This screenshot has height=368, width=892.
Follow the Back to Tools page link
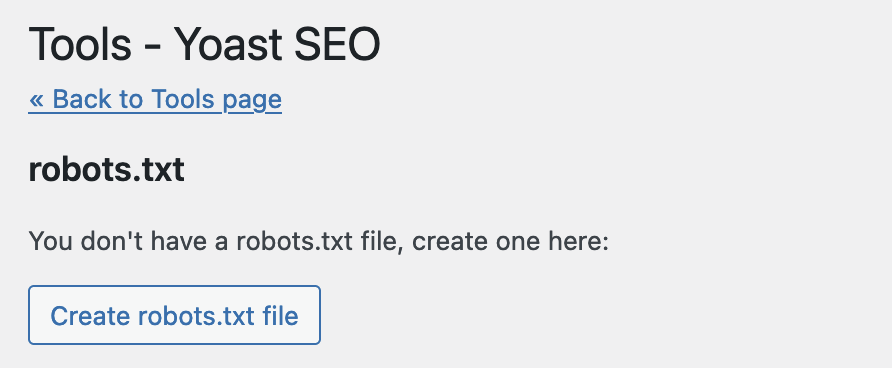coord(155,100)
